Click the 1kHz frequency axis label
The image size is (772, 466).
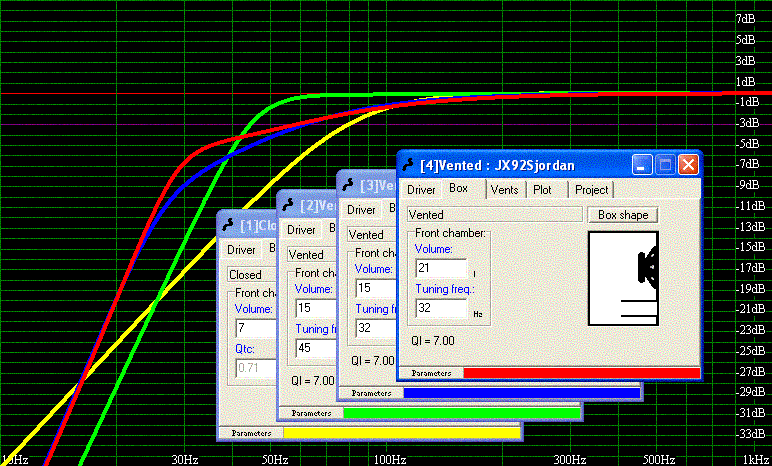757,460
